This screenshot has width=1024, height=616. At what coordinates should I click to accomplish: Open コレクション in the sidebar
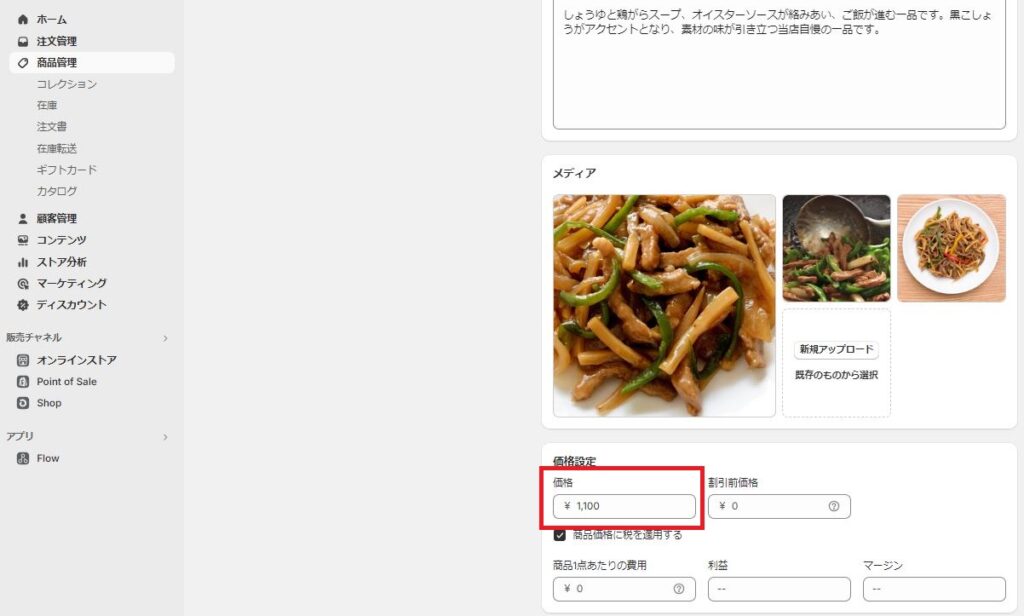click(x=67, y=84)
